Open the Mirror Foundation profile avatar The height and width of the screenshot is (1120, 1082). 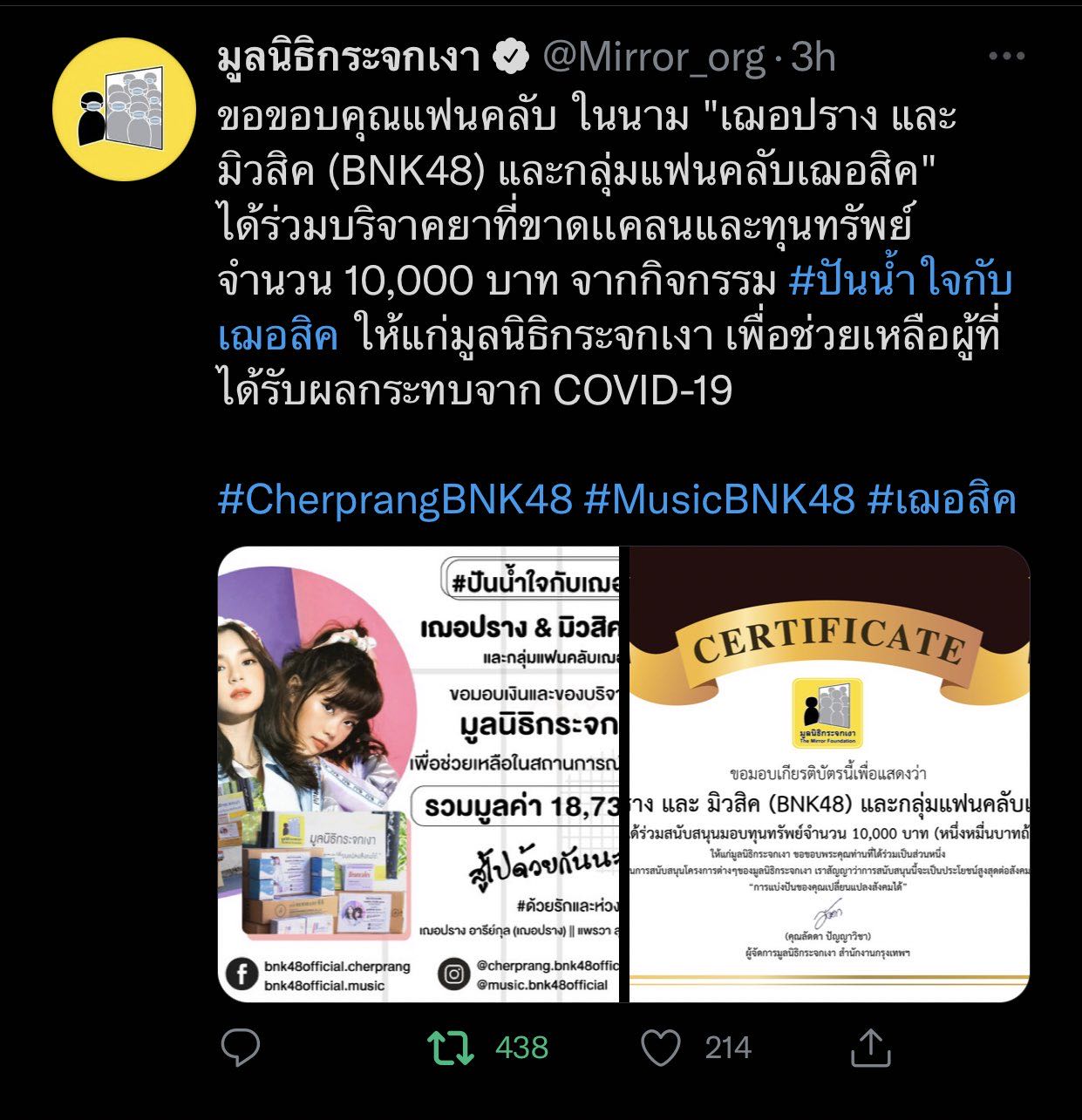[123, 109]
